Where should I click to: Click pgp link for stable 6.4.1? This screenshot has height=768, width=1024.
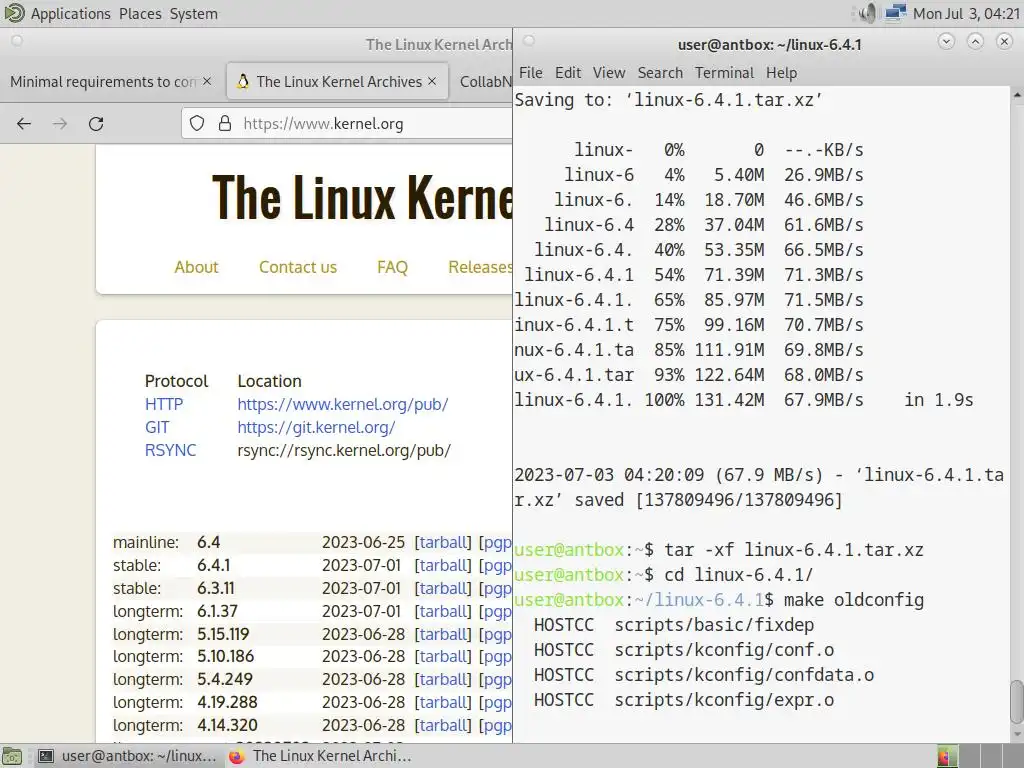[498, 565]
